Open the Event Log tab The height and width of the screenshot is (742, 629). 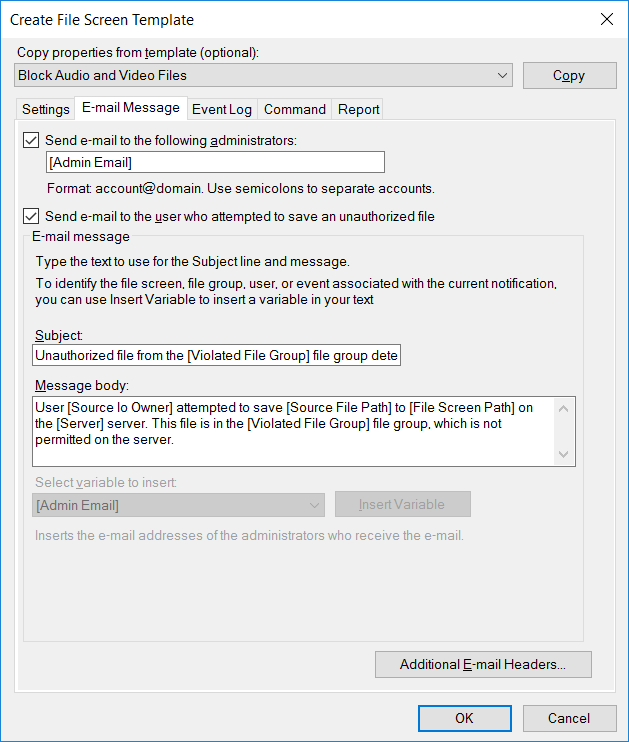pos(221,109)
